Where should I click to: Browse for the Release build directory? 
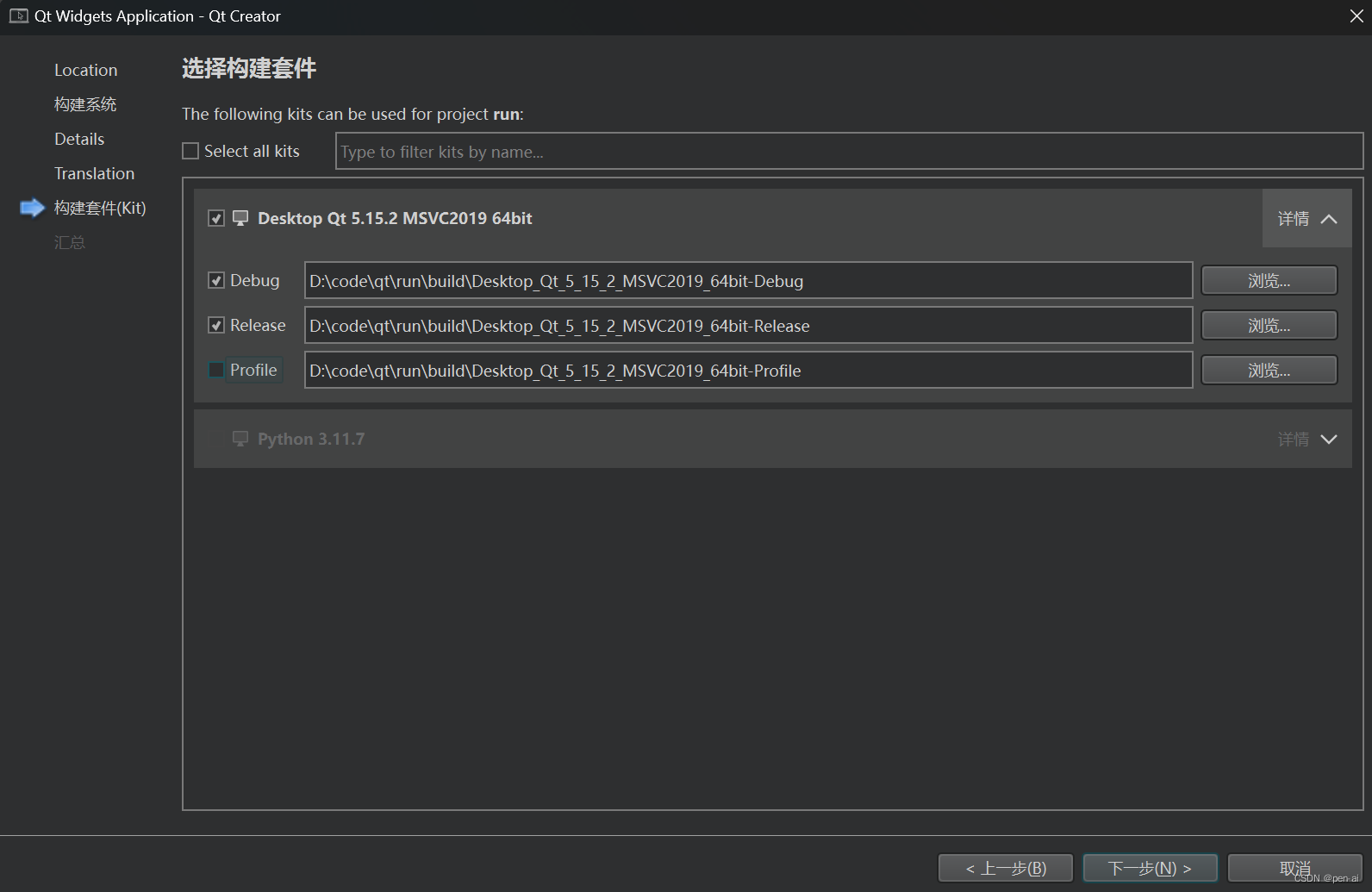1269,326
